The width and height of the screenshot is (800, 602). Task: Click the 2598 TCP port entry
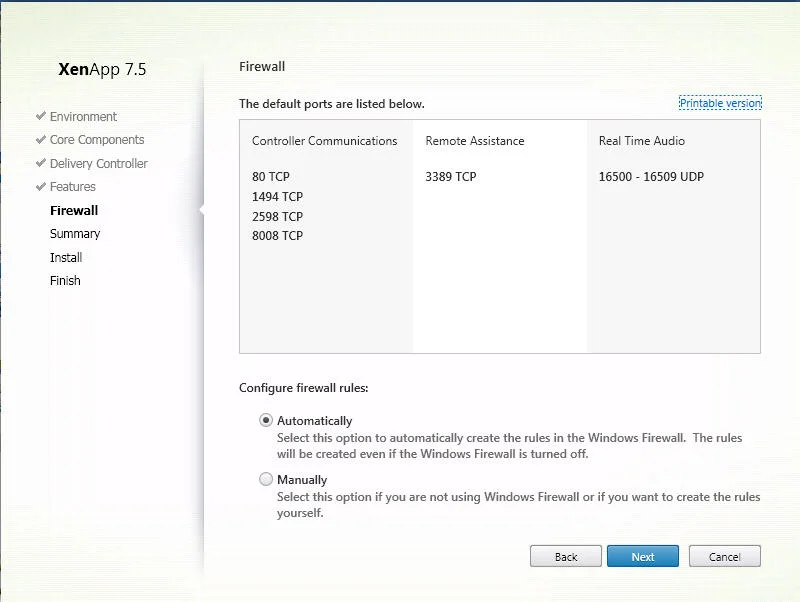coord(277,216)
